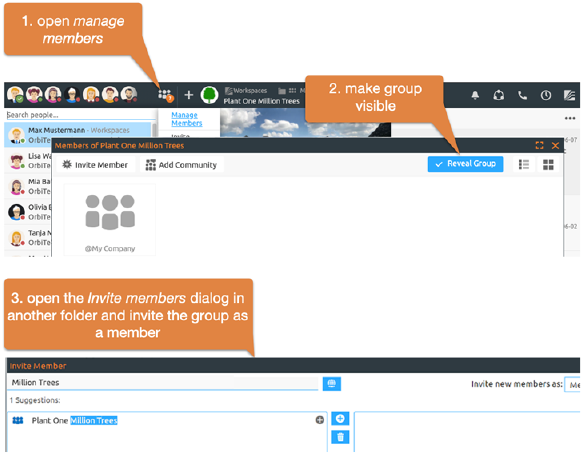Toggle the Reveal Group button

click(465, 164)
